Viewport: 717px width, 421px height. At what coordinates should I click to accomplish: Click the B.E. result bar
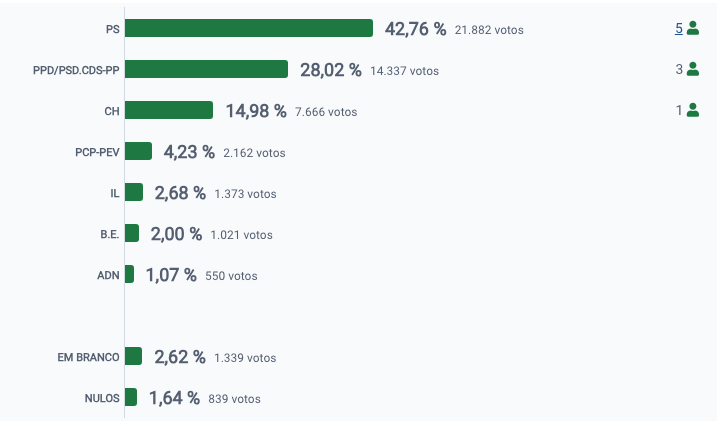click(132, 234)
